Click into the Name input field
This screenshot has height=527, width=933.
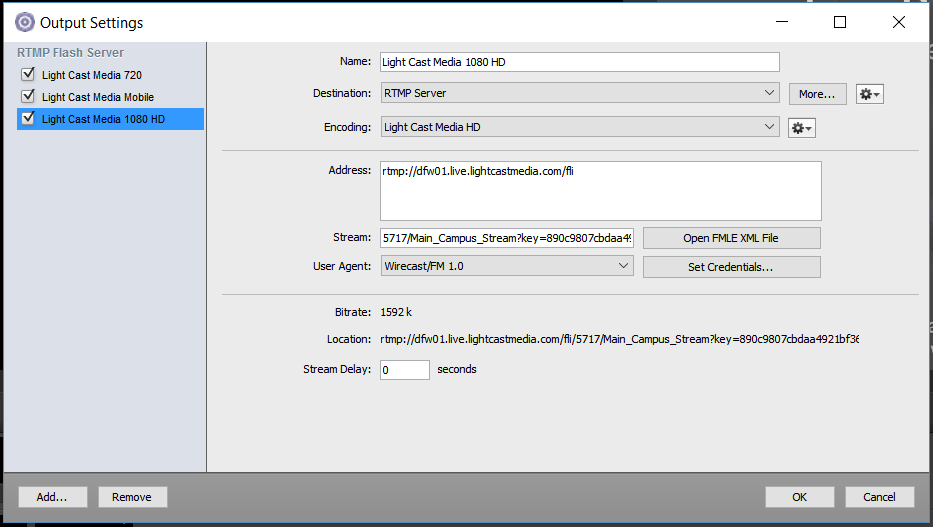580,62
